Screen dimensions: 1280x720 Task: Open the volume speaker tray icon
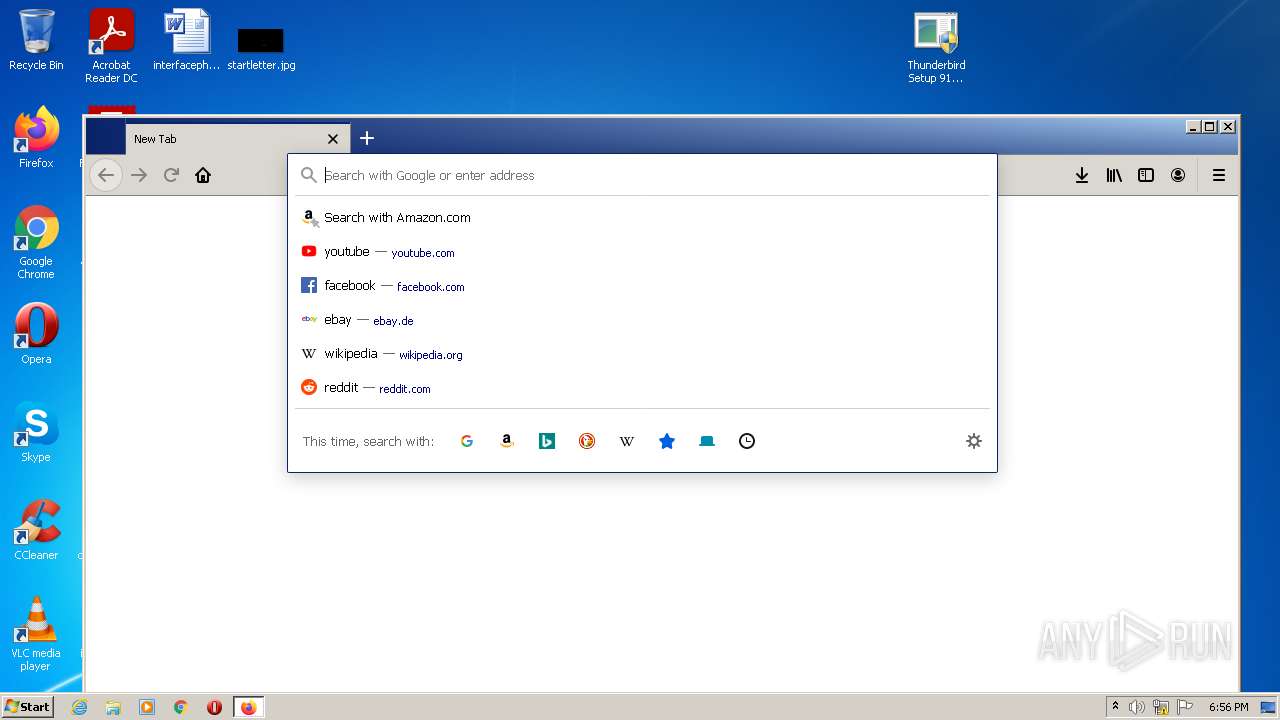click(x=1137, y=707)
